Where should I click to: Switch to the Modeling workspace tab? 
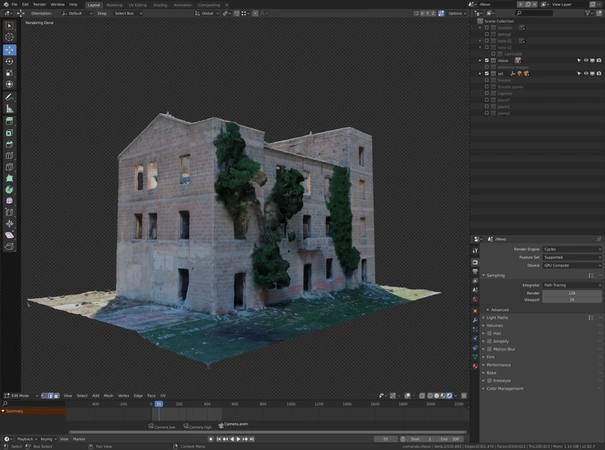(114, 5)
